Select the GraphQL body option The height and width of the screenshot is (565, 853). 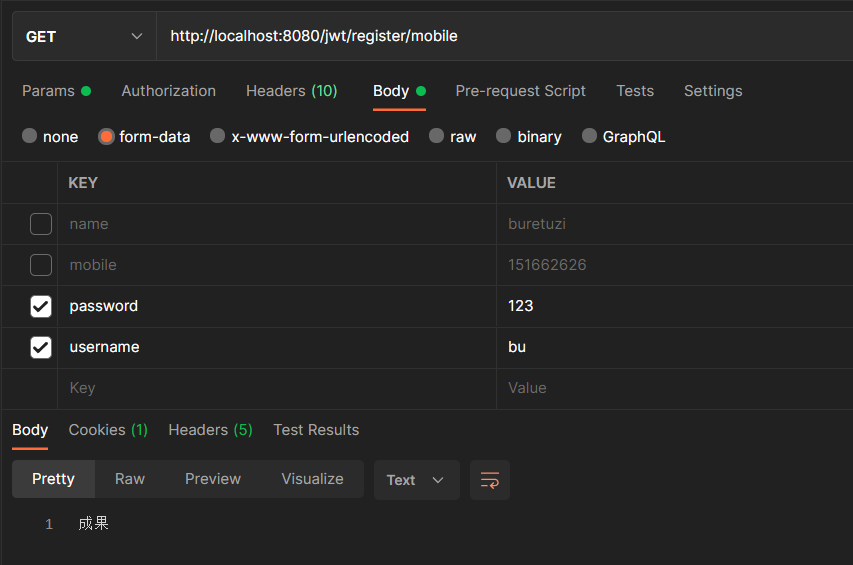click(x=589, y=136)
